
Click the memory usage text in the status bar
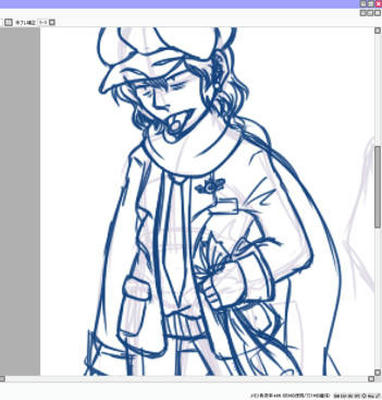291,395
